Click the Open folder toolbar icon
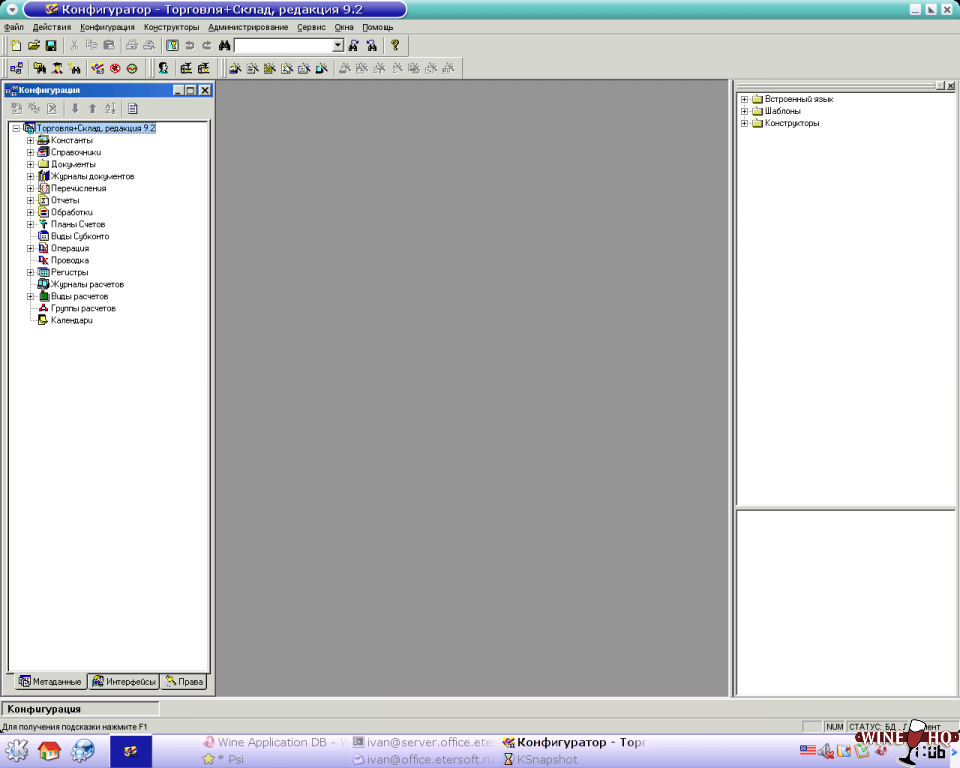 tap(34, 45)
